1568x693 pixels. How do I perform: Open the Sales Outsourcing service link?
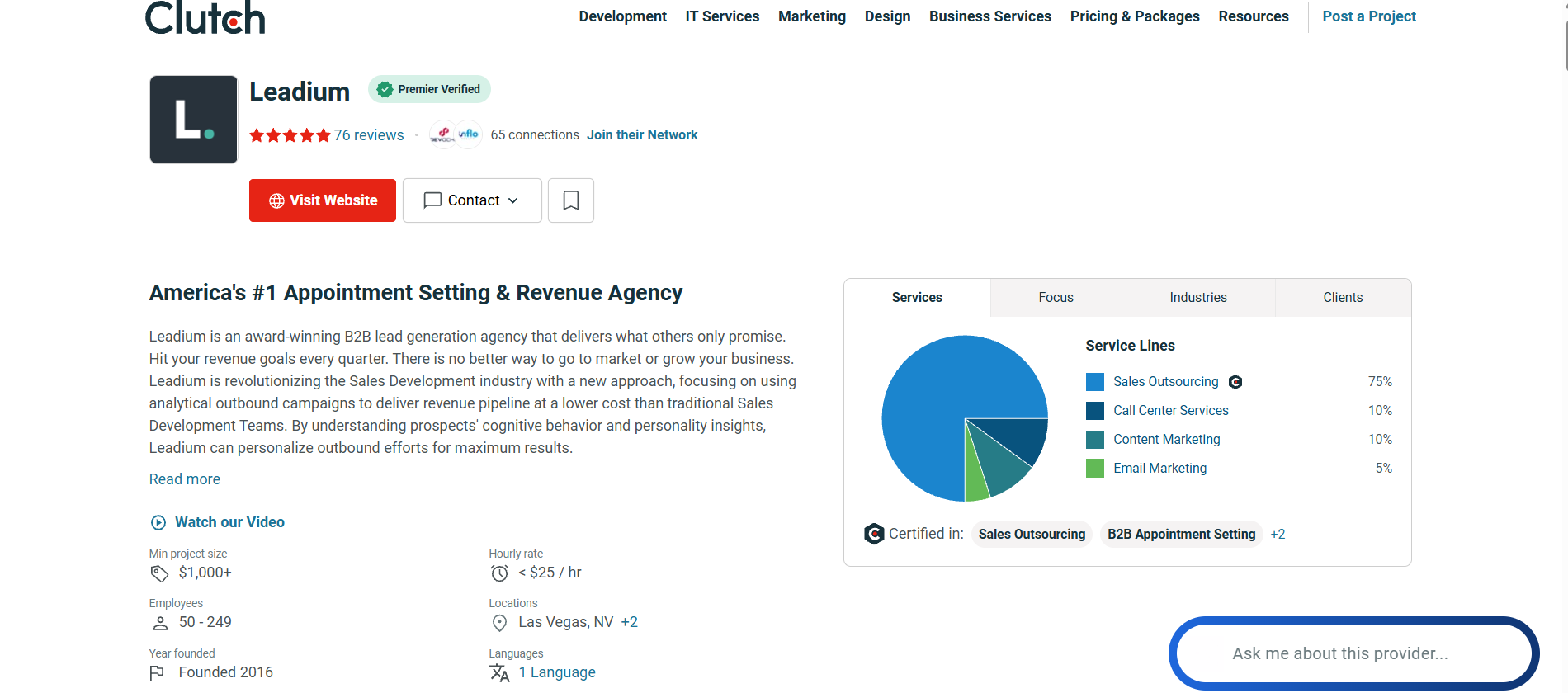click(x=1166, y=382)
